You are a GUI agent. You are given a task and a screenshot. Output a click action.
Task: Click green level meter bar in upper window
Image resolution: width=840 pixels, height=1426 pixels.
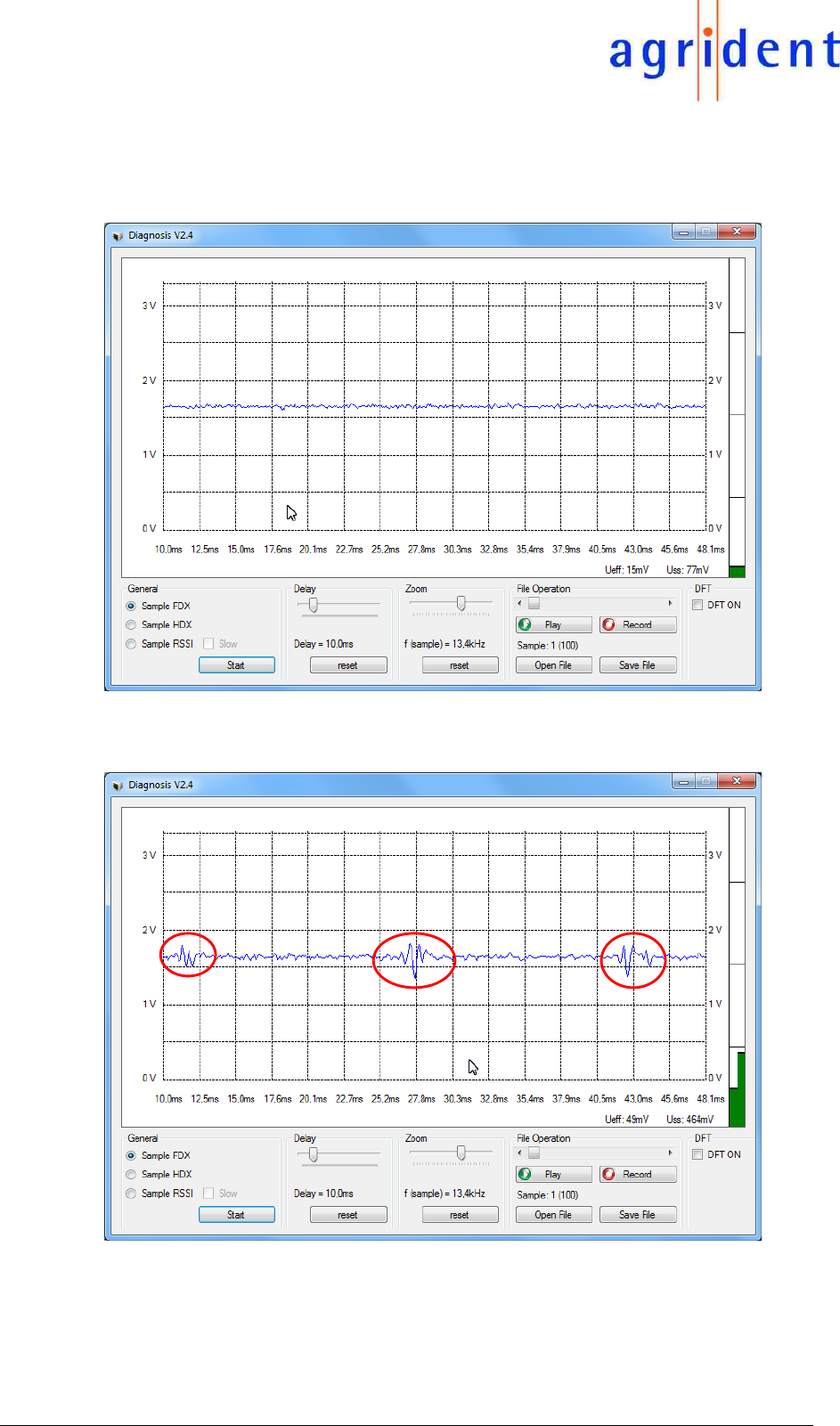(x=737, y=572)
